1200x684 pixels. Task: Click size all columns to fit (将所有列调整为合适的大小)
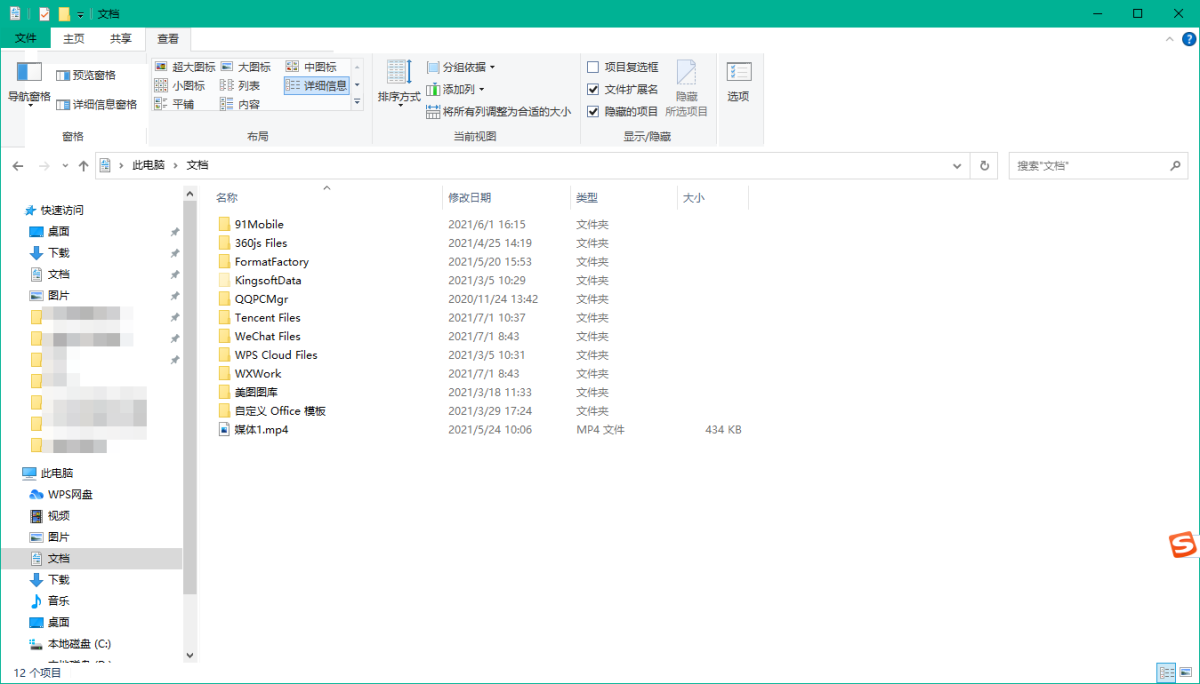point(499,112)
